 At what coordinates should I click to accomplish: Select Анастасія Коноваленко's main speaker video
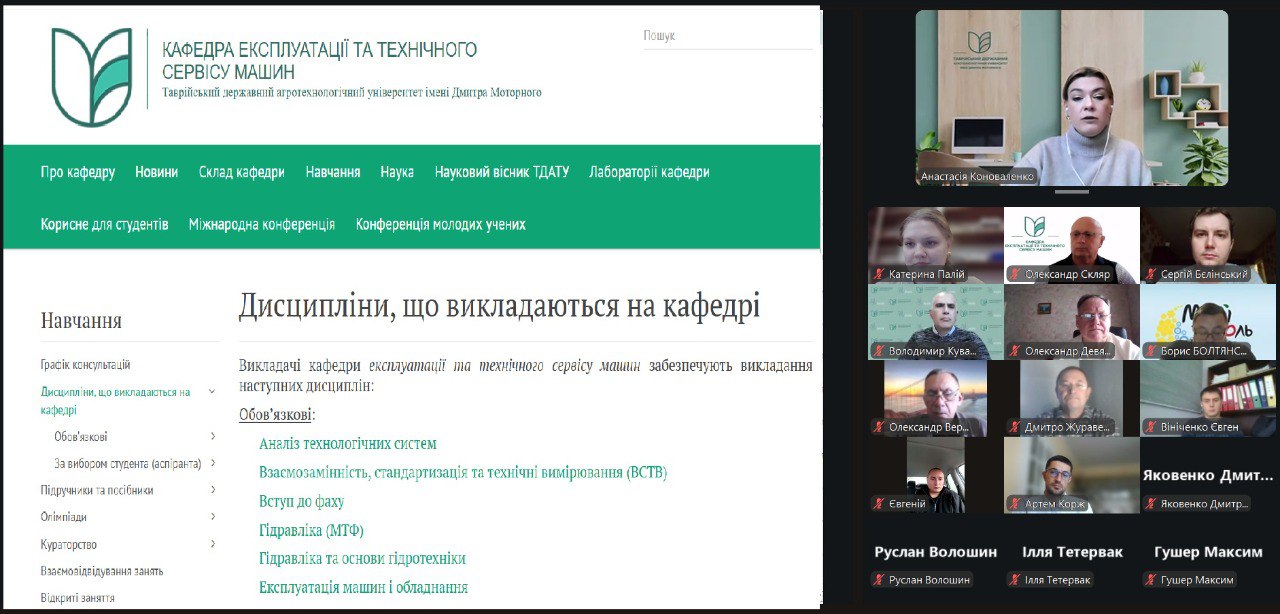pyautogui.click(x=1072, y=98)
